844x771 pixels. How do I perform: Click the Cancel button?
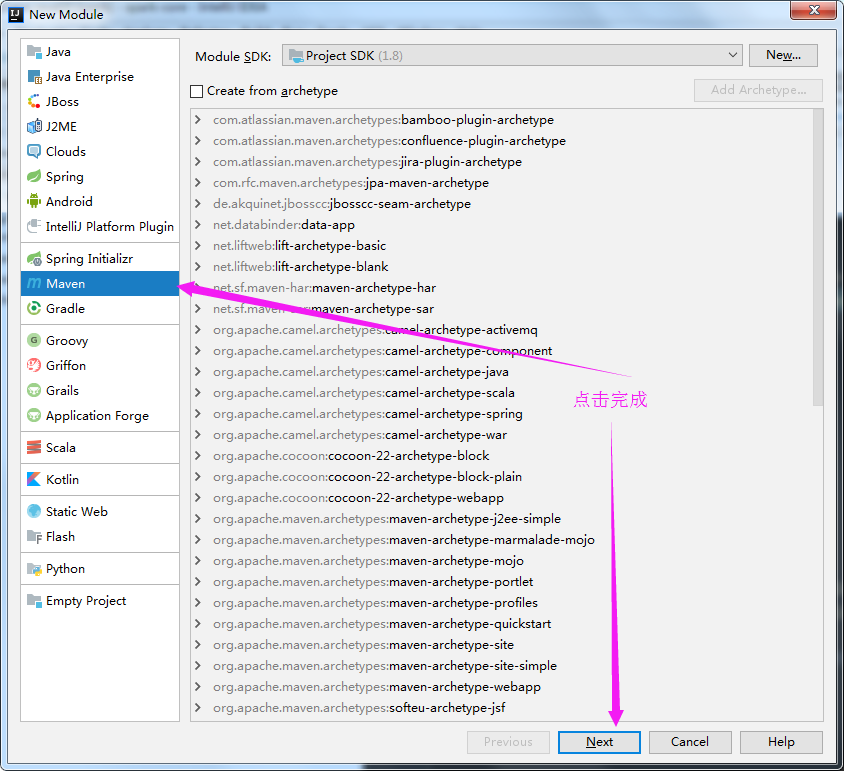(x=690, y=742)
